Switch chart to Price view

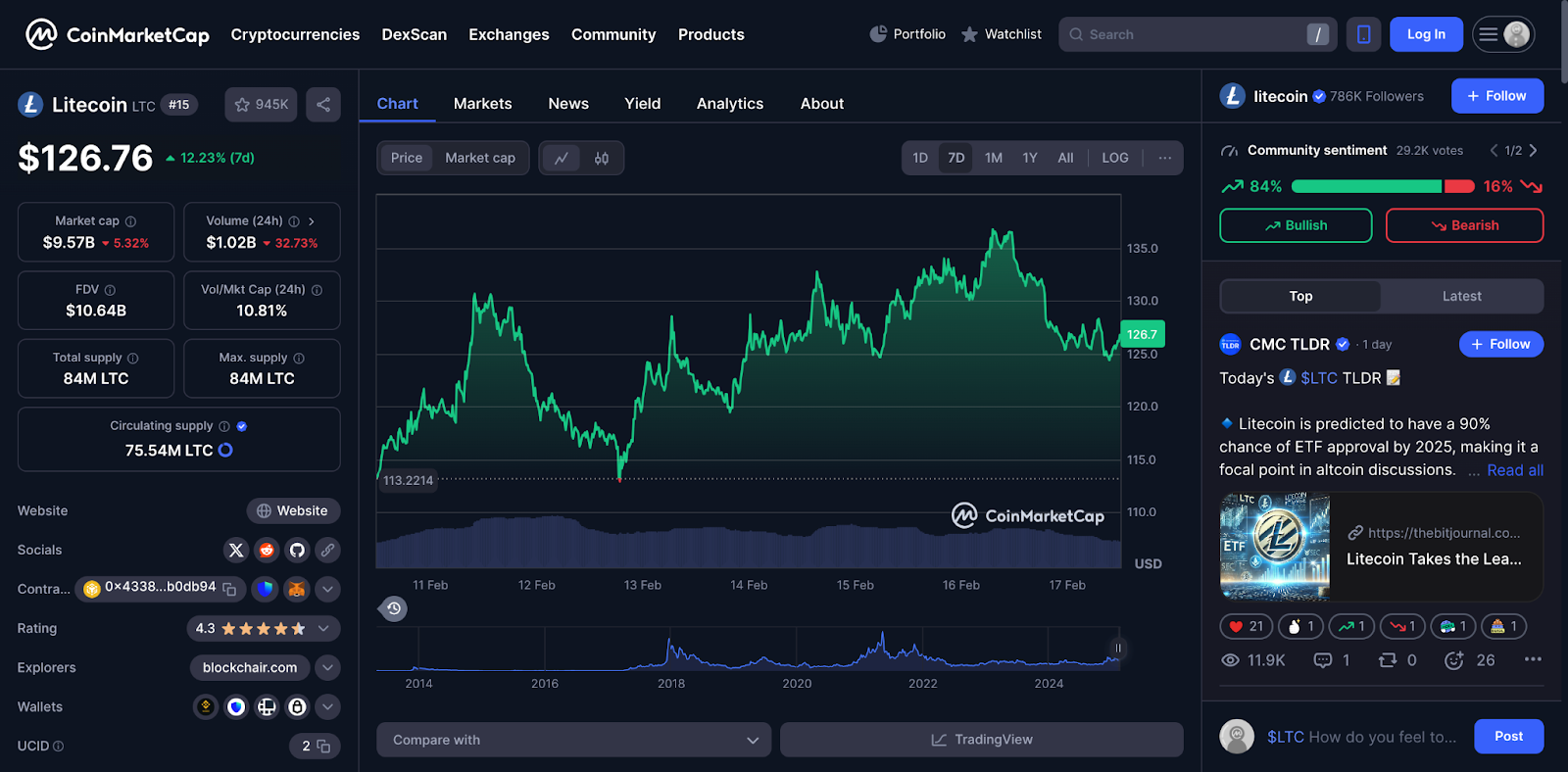[407, 158]
